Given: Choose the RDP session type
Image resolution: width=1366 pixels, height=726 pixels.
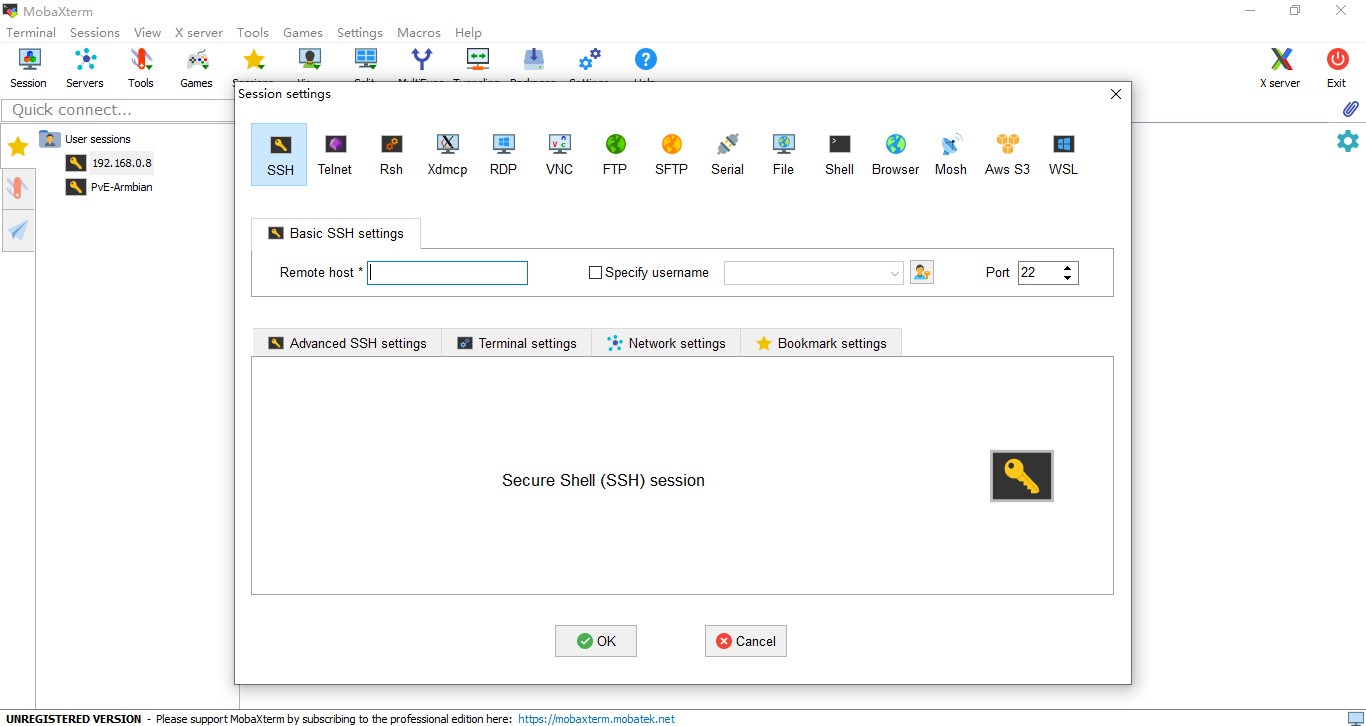Looking at the screenshot, I should pyautogui.click(x=503, y=155).
